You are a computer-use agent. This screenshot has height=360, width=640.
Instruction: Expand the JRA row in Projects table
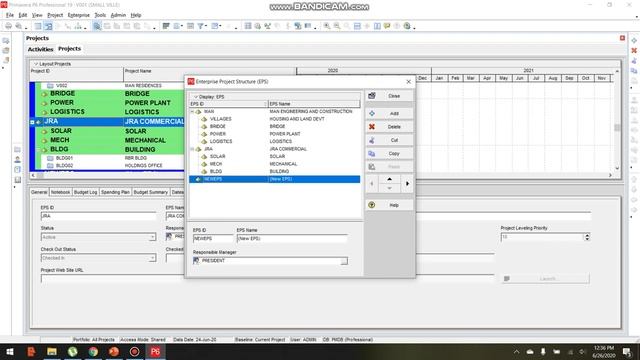32,122
